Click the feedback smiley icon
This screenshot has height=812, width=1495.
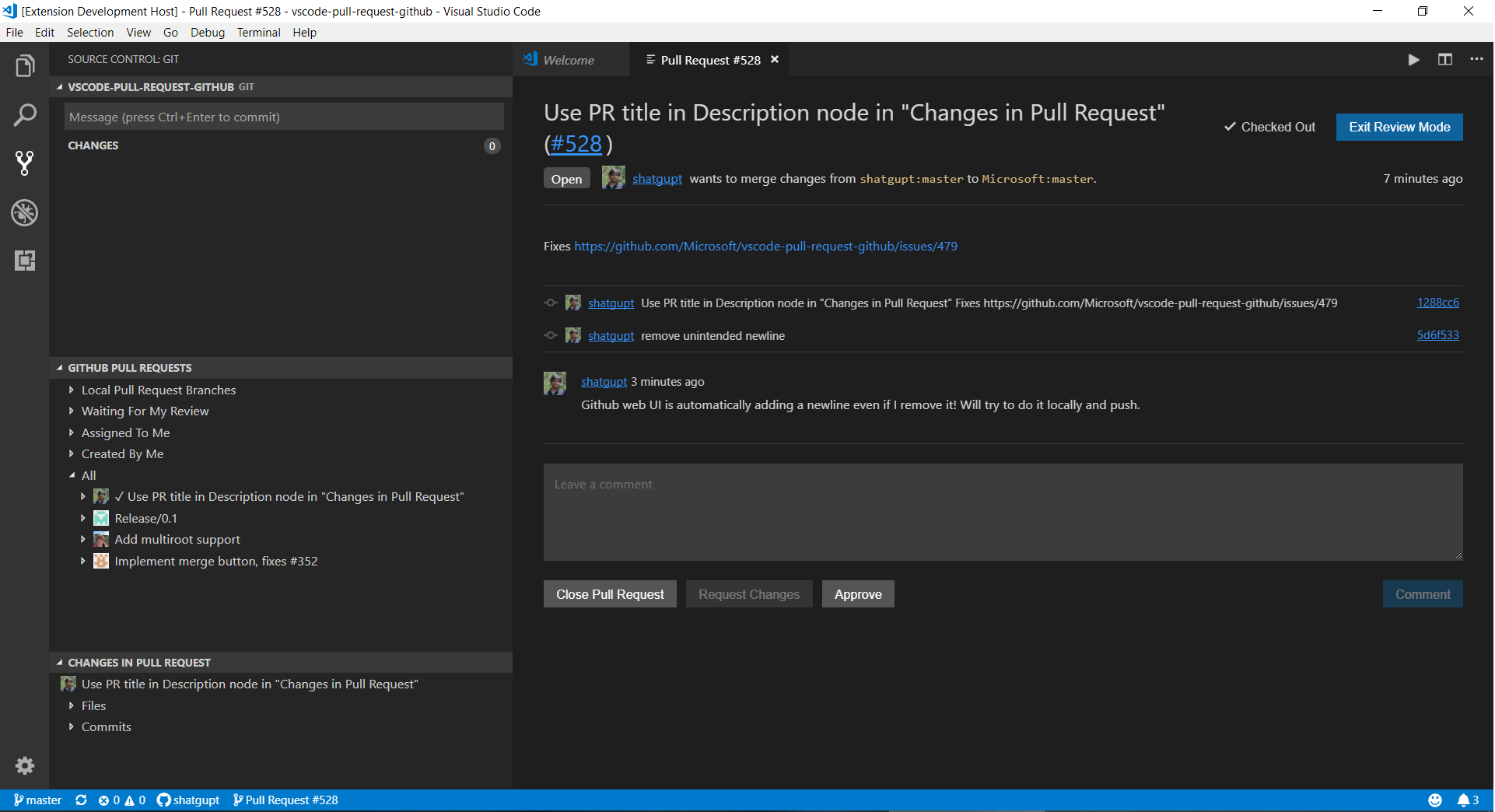1435,800
